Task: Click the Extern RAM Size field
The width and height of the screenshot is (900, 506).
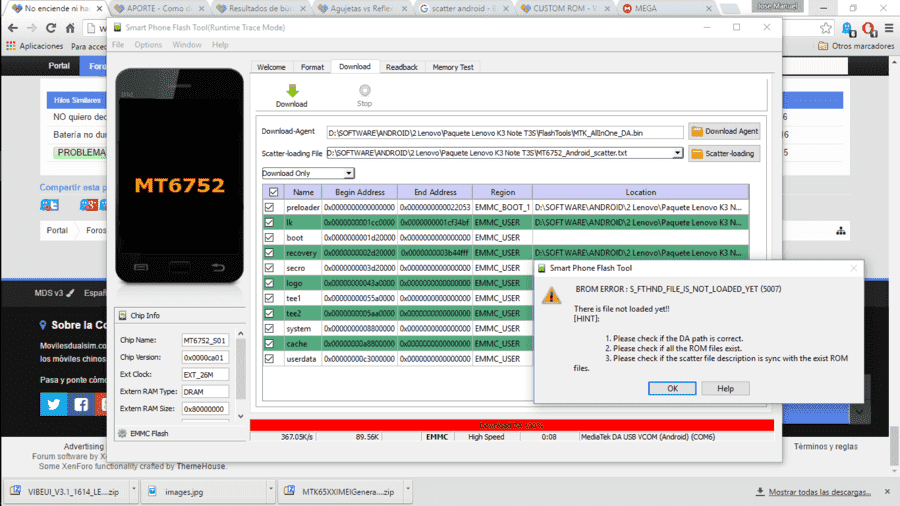Action: click(x=205, y=409)
